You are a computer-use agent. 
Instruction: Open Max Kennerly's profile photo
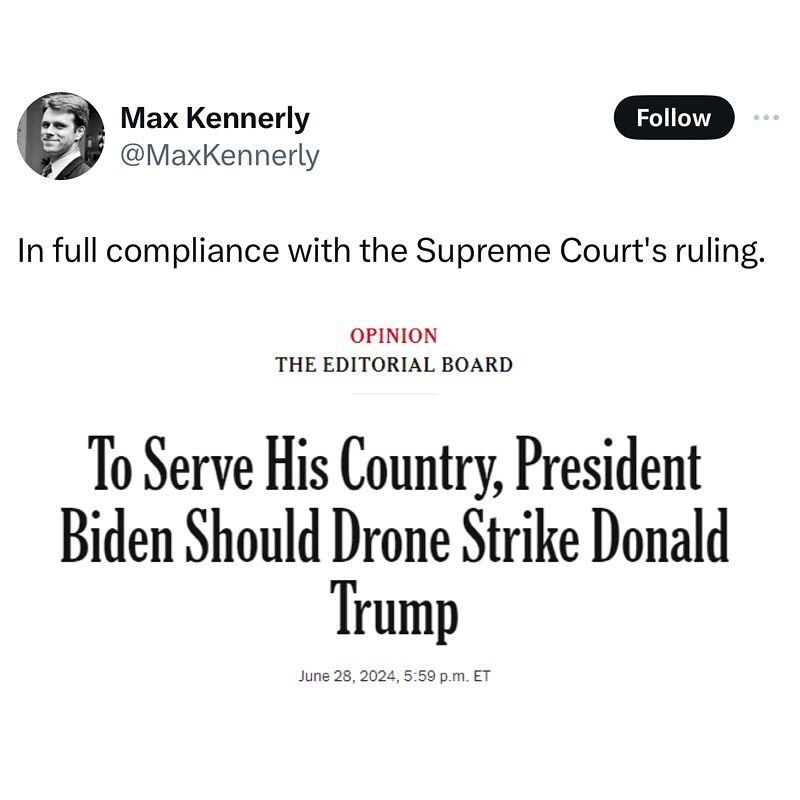[x=61, y=135]
